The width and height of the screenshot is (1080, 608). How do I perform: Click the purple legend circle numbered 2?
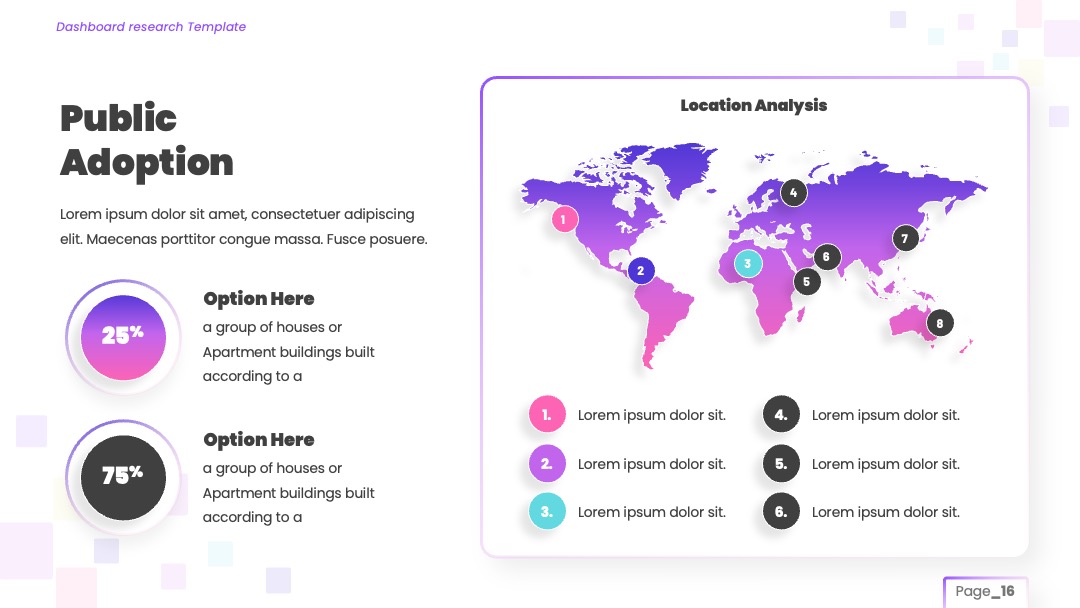coord(547,463)
